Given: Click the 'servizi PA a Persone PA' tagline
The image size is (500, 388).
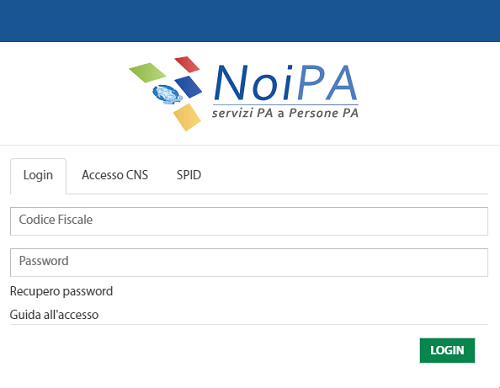Looking at the screenshot, I should click(285, 113).
